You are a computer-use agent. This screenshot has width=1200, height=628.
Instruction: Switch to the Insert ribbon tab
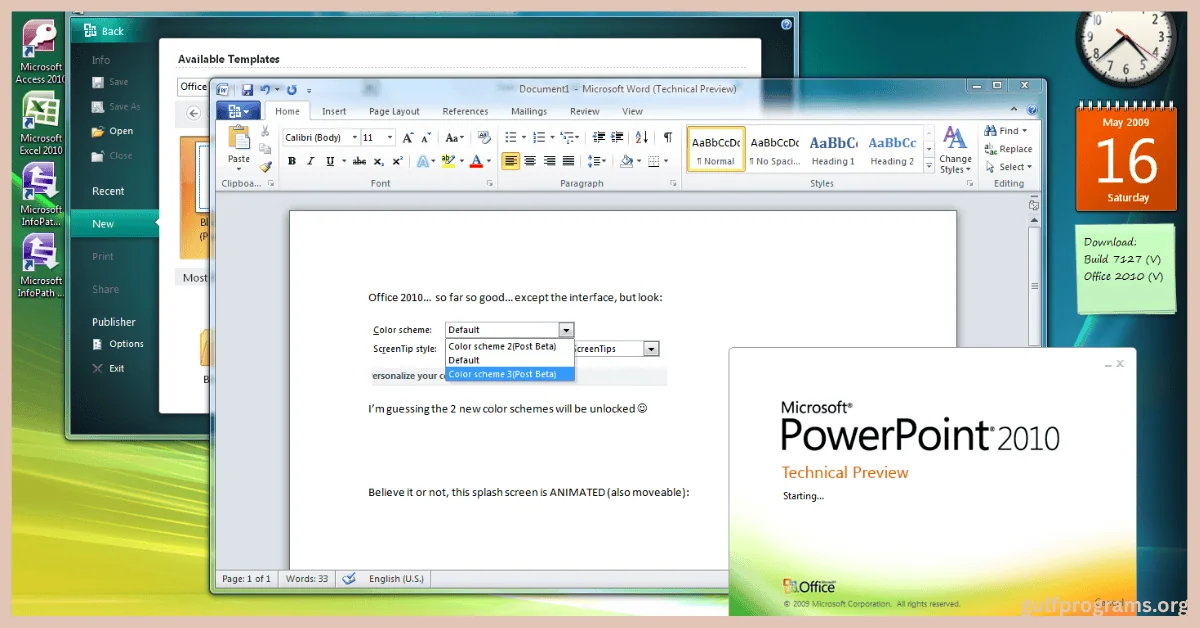(334, 111)
